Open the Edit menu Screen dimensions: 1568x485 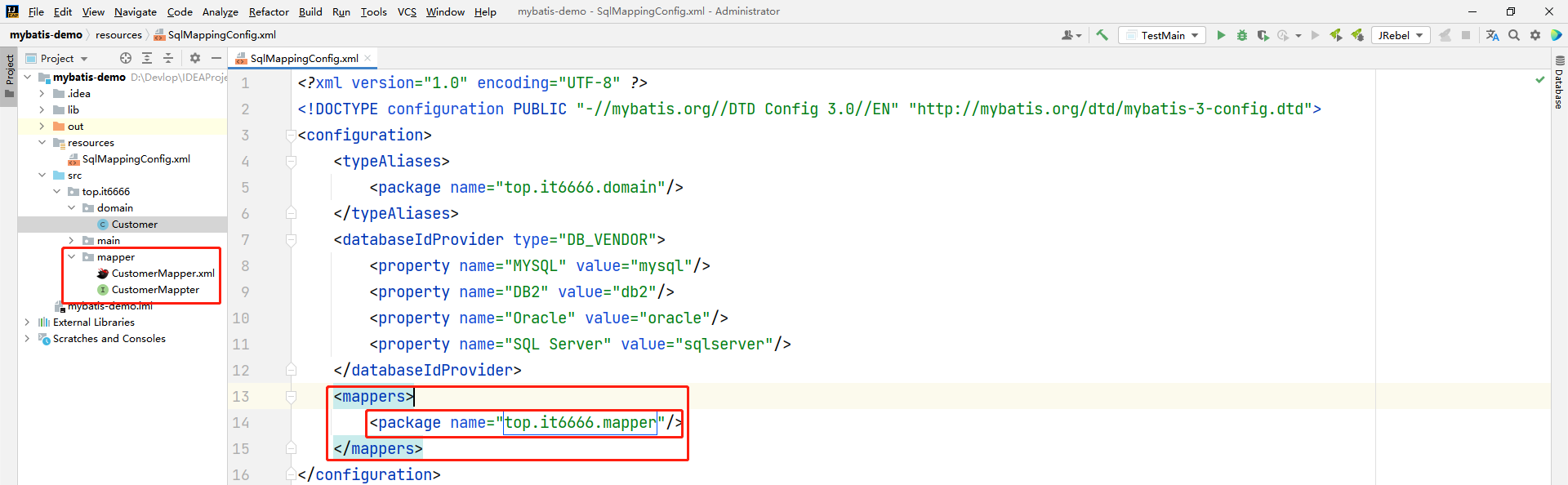(63, 11)
